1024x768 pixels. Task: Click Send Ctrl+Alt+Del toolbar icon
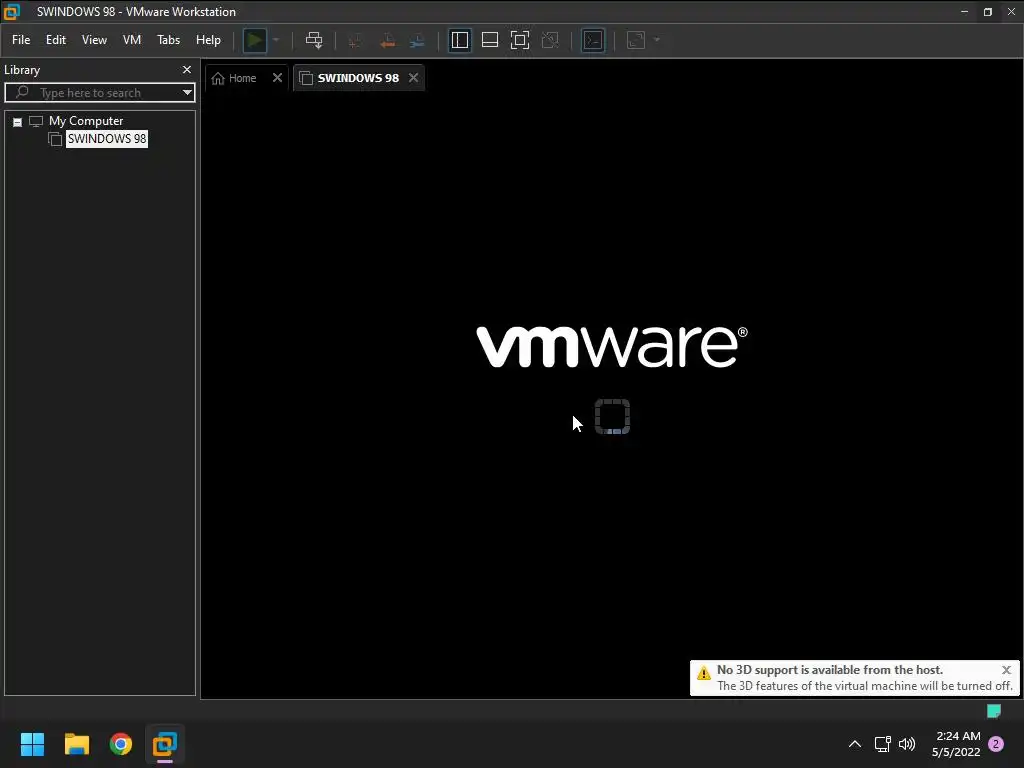(x=314, y=40)
